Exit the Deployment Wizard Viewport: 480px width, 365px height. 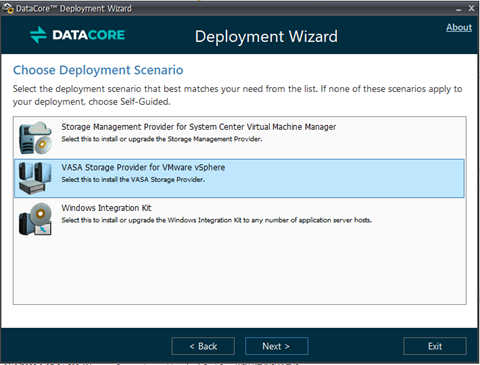pyautogui.click(x=435, y=346)
